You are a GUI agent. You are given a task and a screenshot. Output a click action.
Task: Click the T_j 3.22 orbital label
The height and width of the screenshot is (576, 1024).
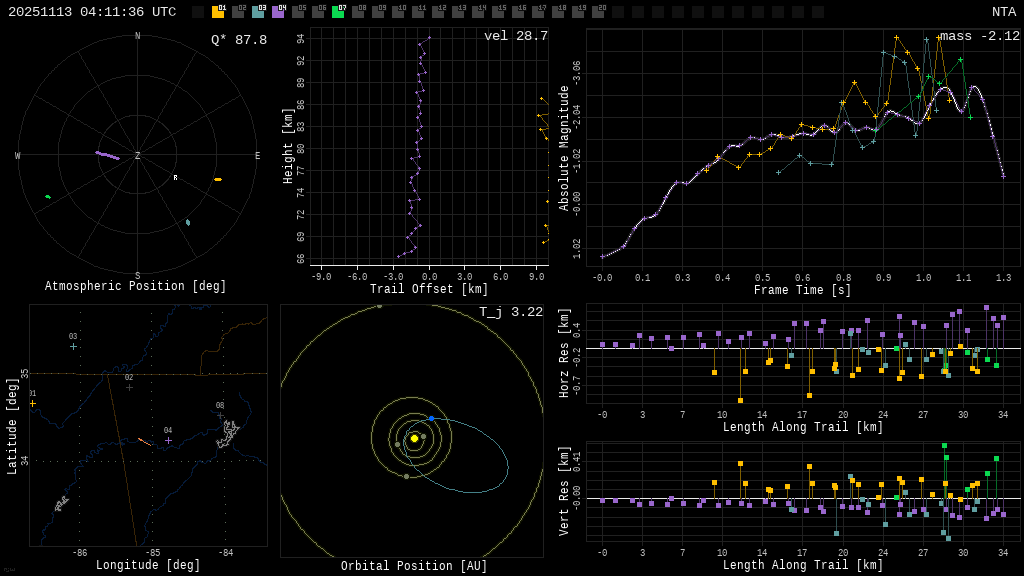click(510, 312)
